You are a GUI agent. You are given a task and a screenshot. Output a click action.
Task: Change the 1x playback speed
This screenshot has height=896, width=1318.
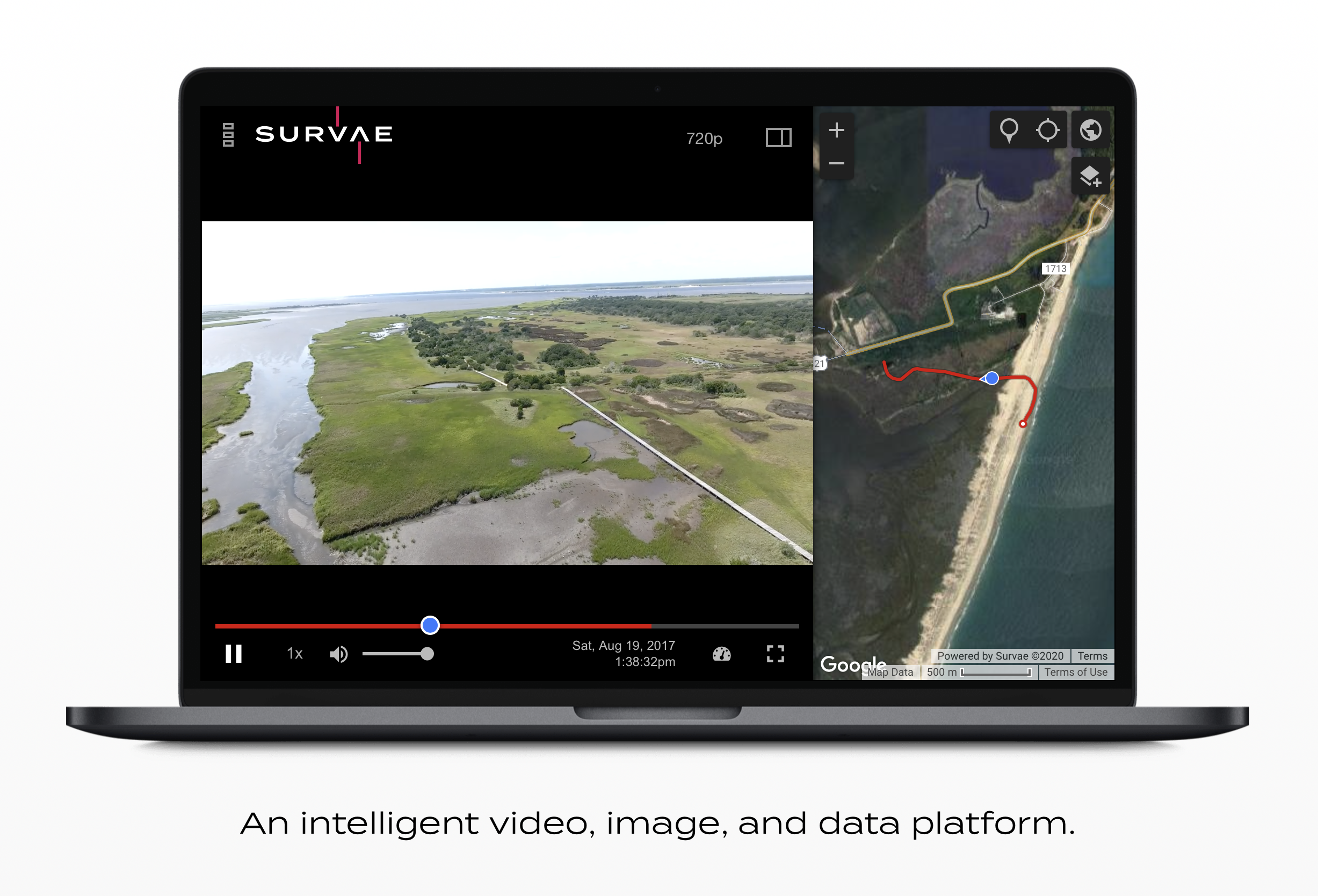294,653
